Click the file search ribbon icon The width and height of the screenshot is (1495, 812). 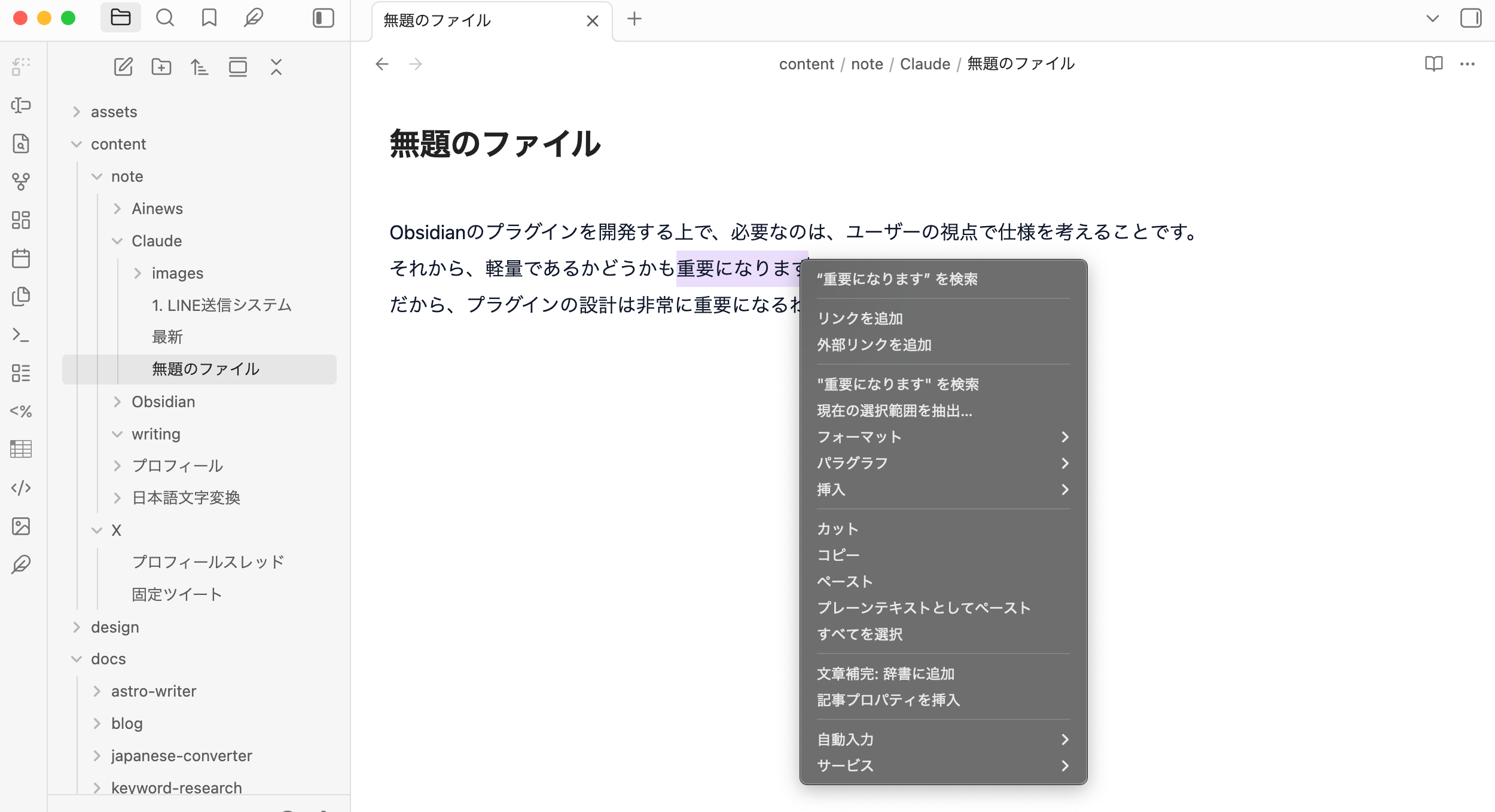point(21,144)
